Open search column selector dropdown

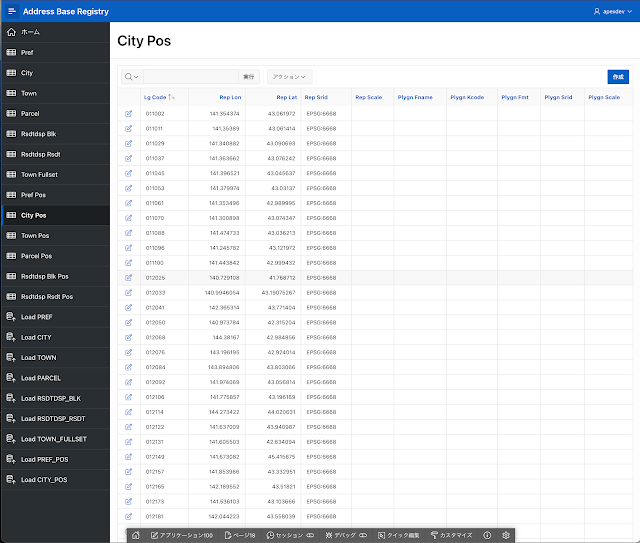[132, 77]
